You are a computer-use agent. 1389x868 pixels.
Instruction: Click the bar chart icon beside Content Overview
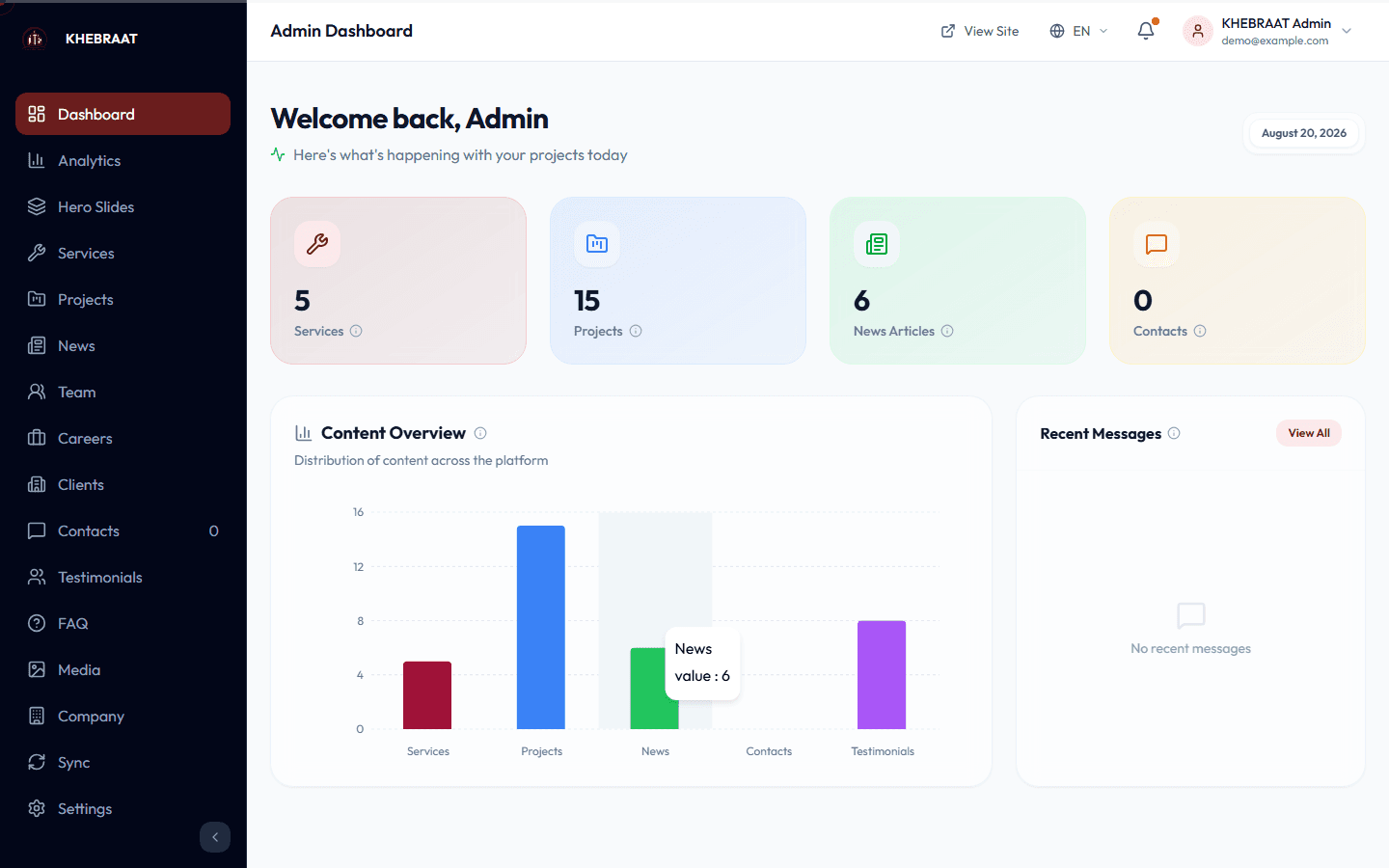pos(303,433)
